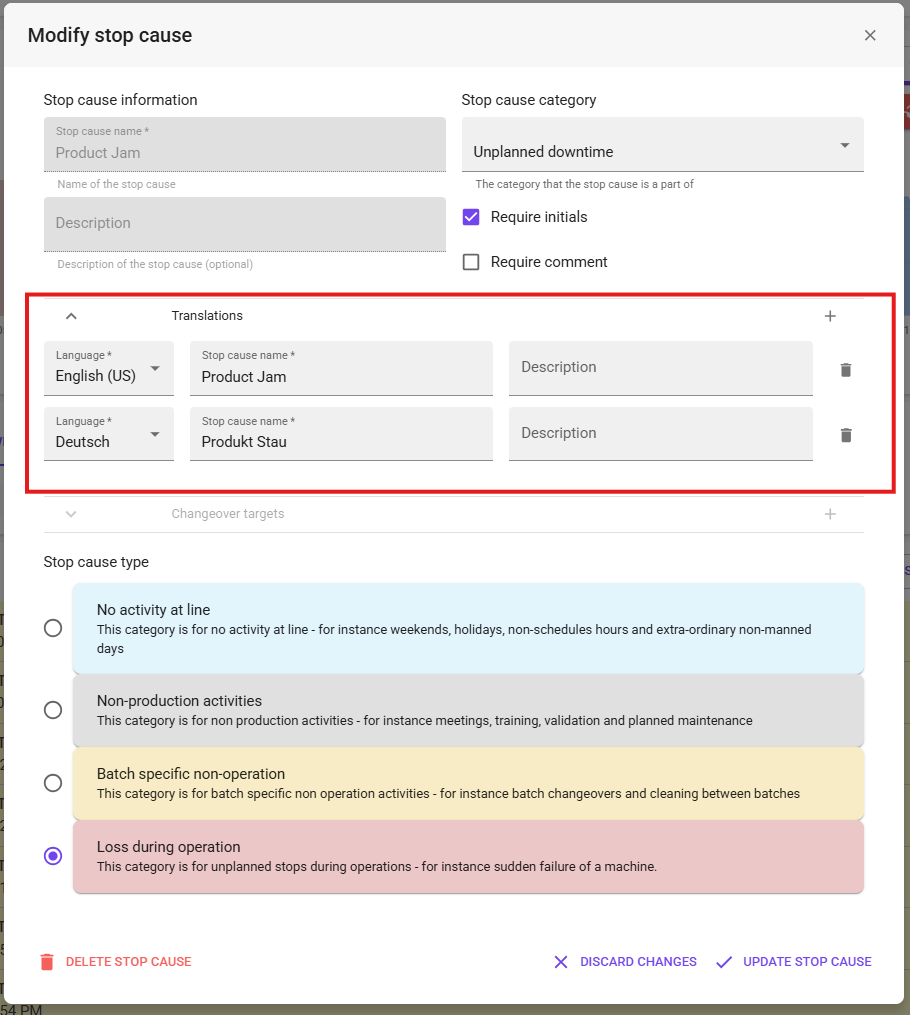Delete the Deutsch translation row
910x1015 pixels.
[845, 435]
